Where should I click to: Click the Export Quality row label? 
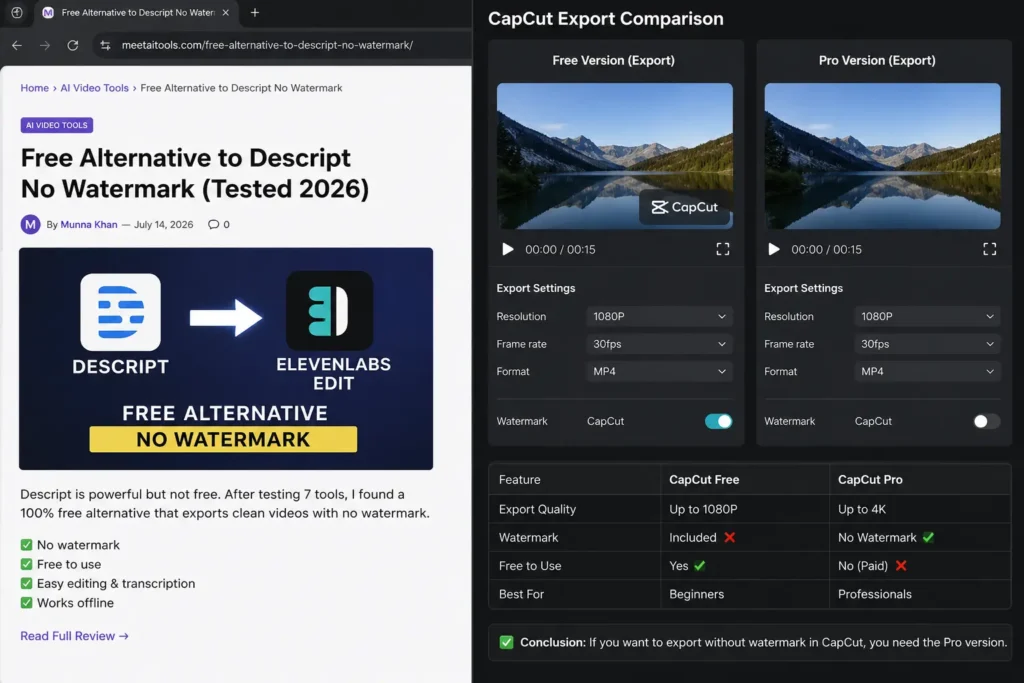(537, 509)
